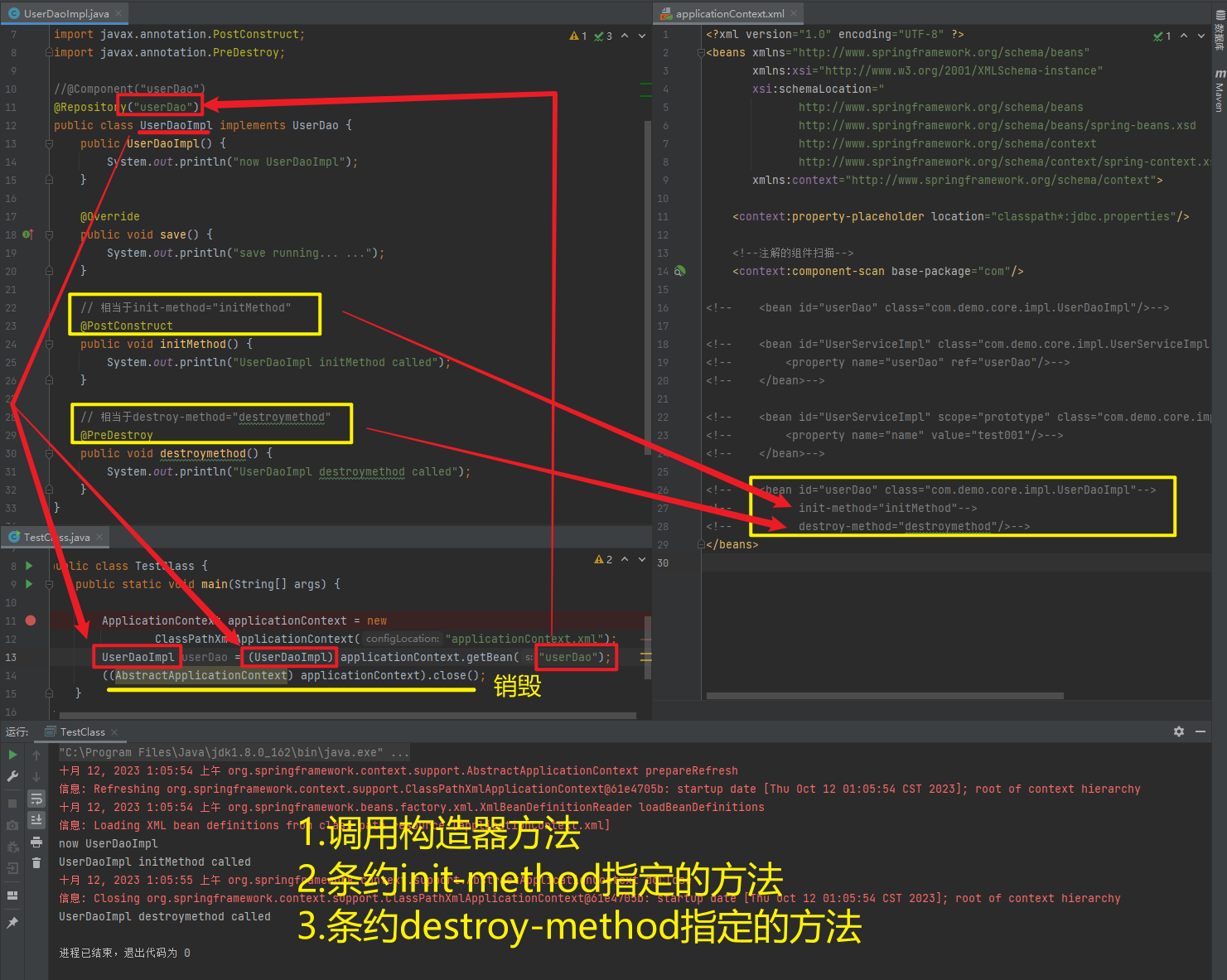
Task: Click the attach debugger bug icon
Action: point(12,847)
